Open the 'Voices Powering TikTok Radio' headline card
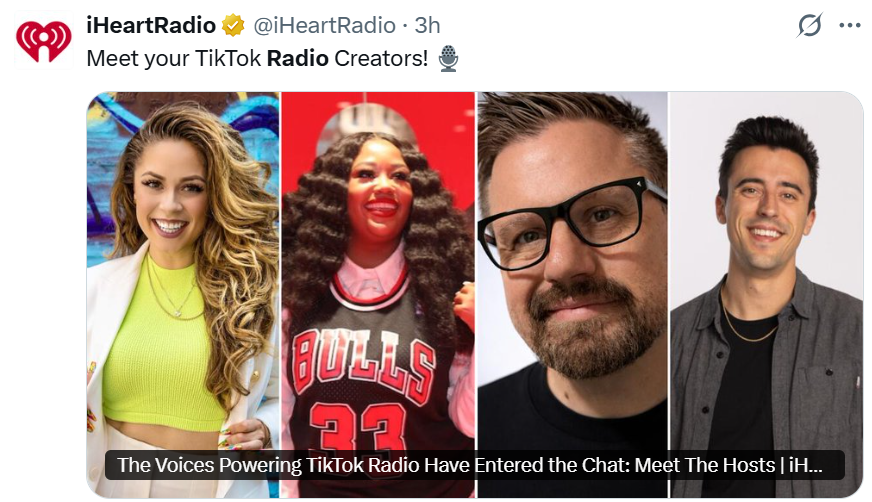872x502 pixels. coord(474,465)
